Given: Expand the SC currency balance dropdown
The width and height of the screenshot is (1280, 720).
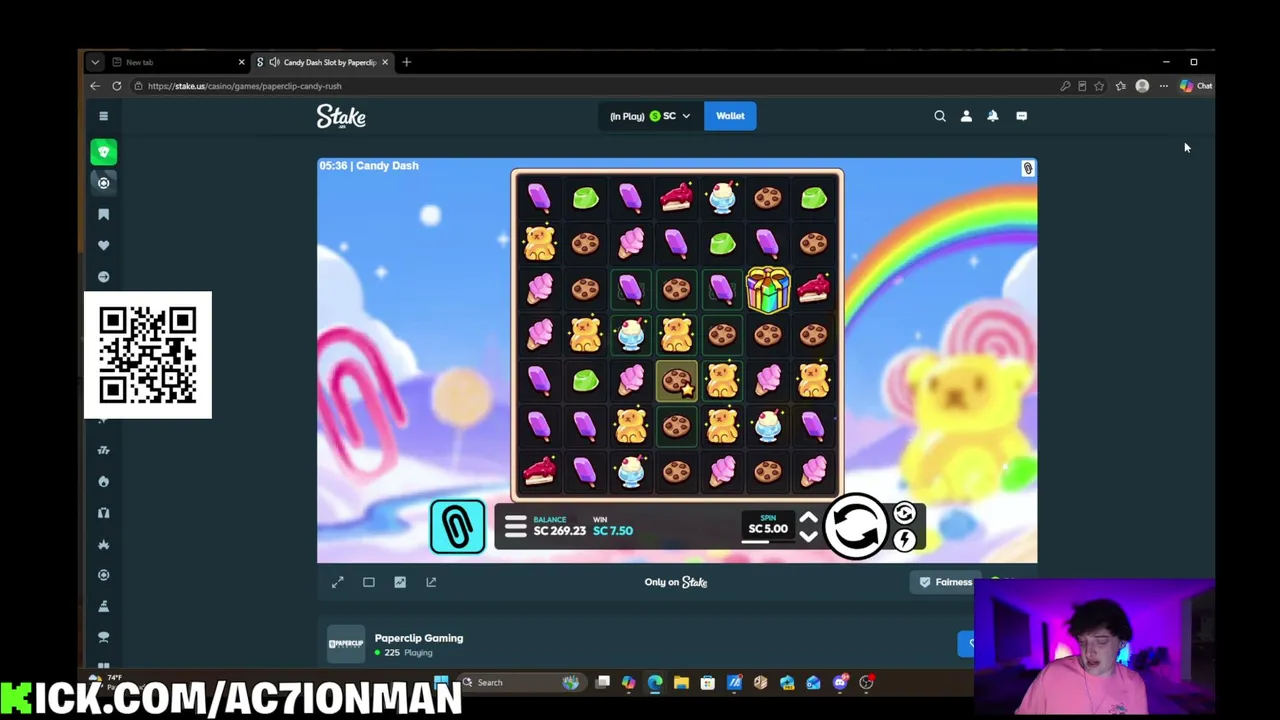Looking at the screenshot, I should (650, 116).
